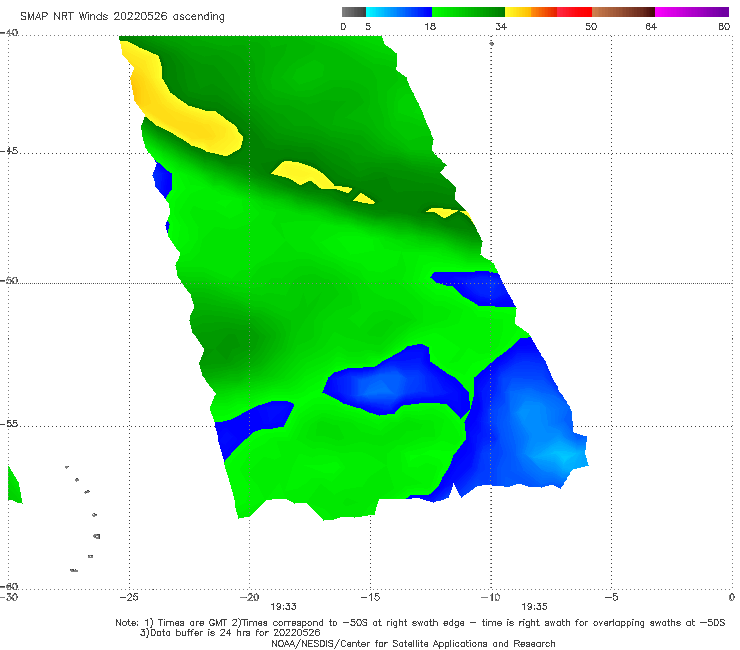Click the title 'SMAP NRT Winds 20220526 ascending'
740x650 pixels.
click(x=122, y=16)
